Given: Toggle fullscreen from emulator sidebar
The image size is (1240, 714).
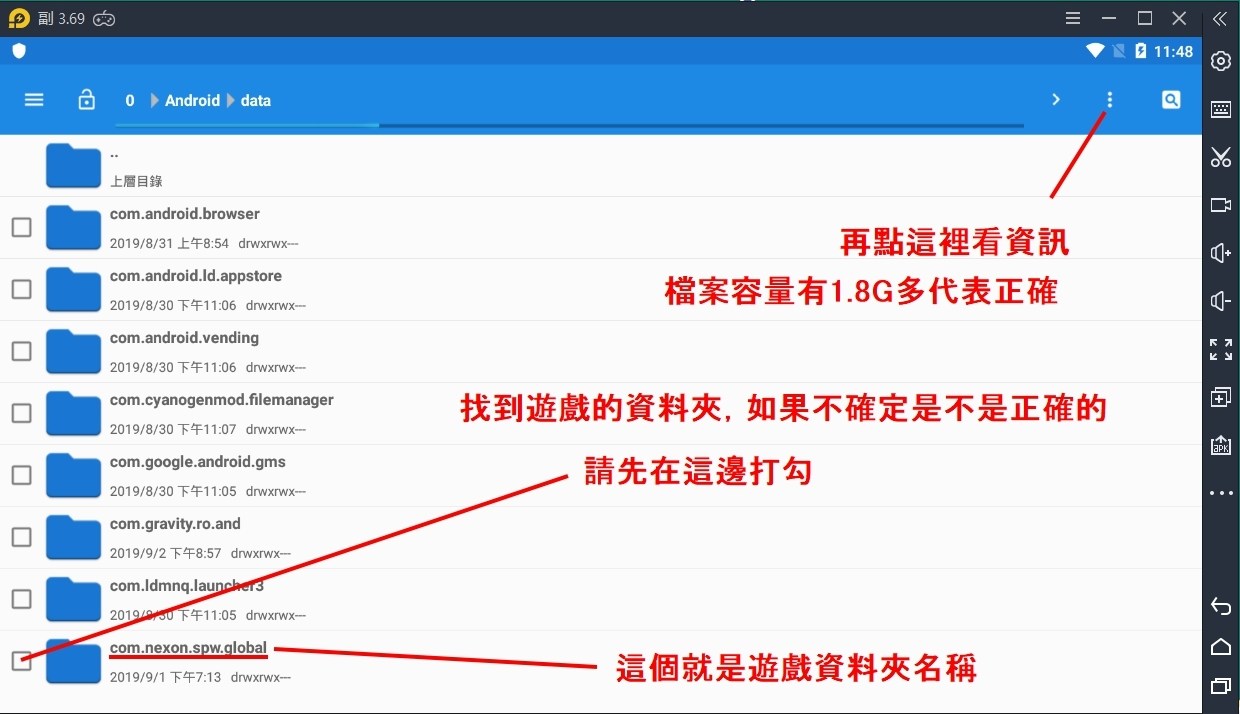Looking at the screenshot, I should (1221, 349).
